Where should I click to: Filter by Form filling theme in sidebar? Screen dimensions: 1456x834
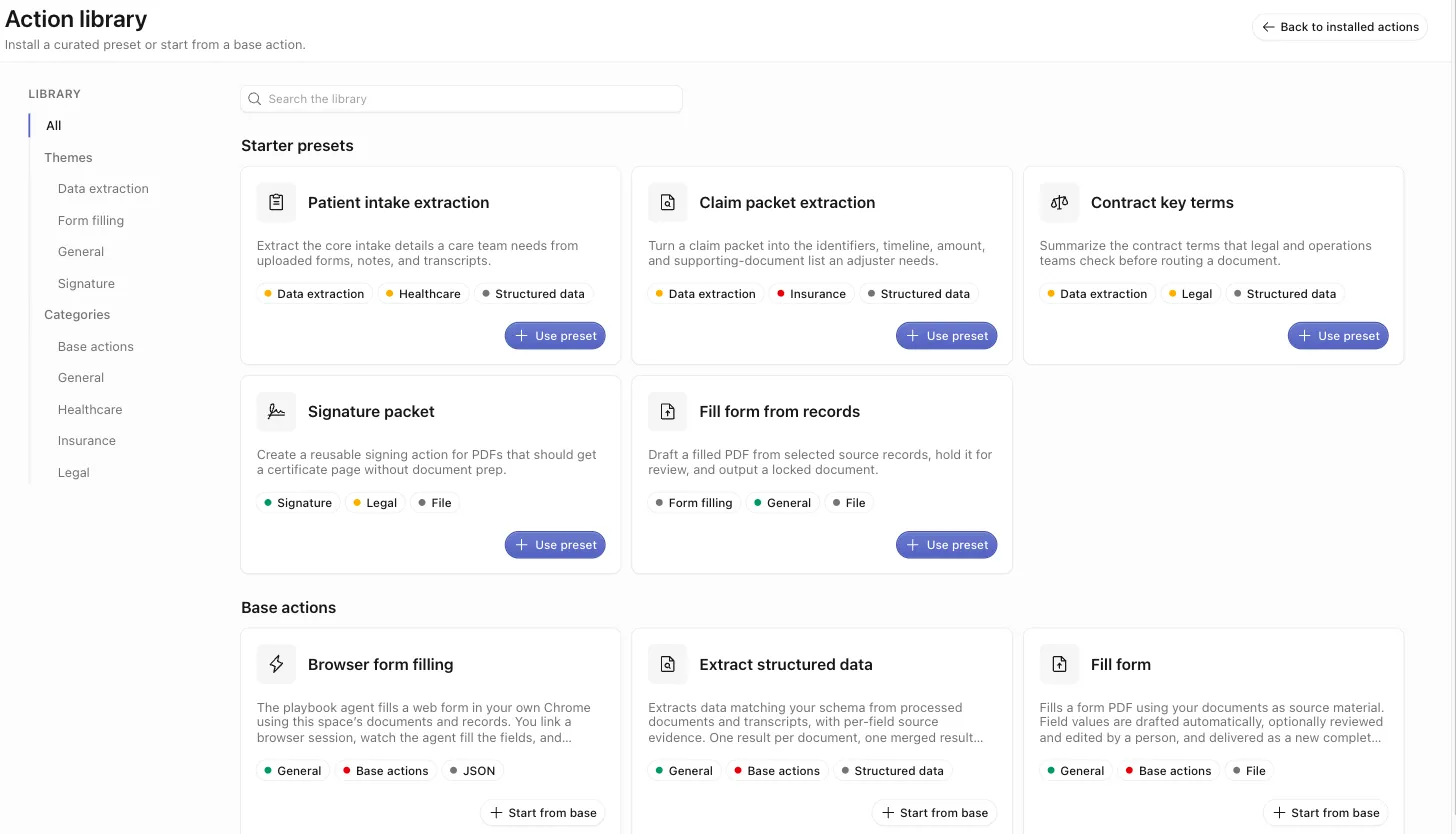tap(91, 221)
